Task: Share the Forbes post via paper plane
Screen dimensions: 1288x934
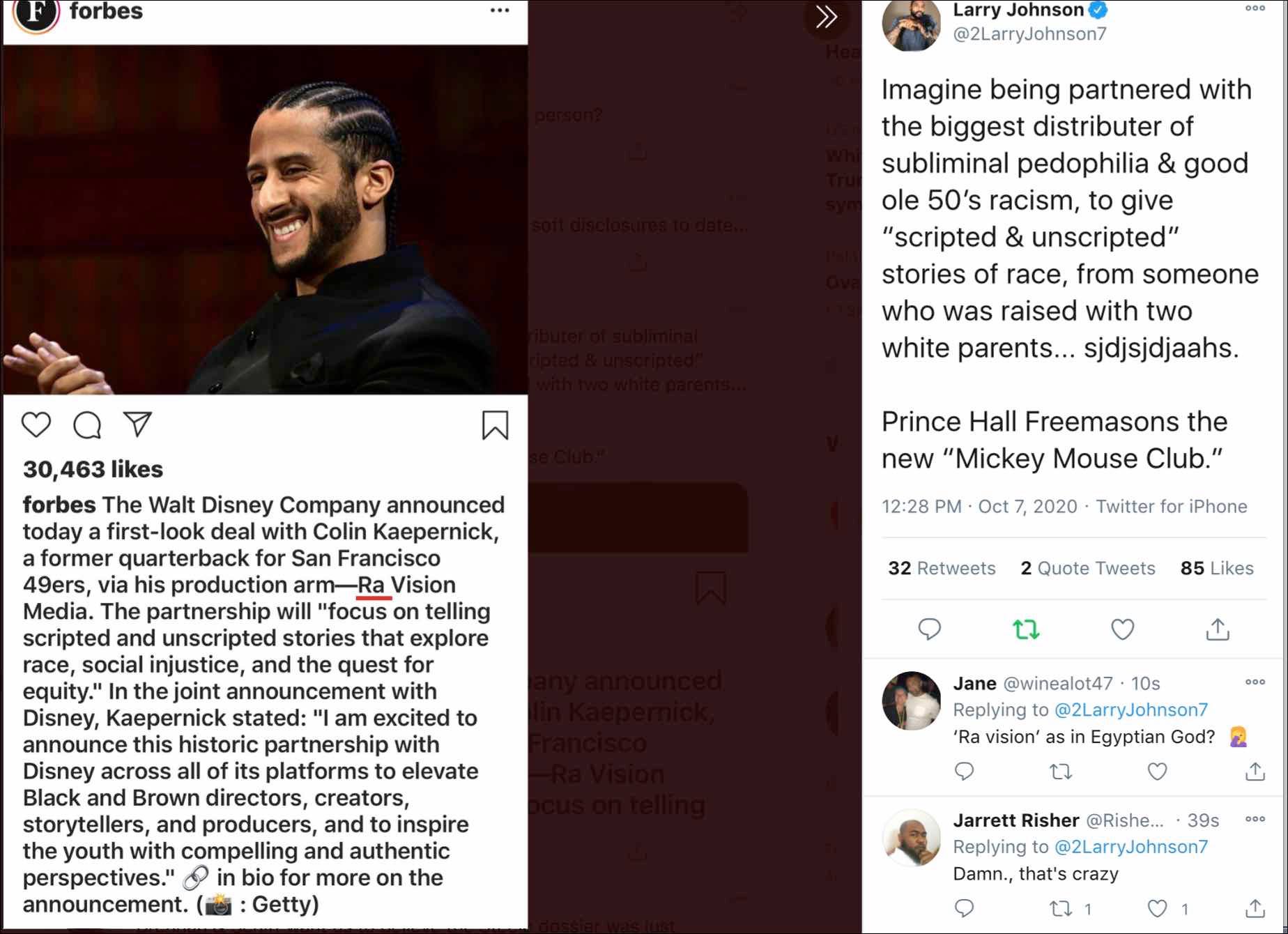Action: point(138,424)
